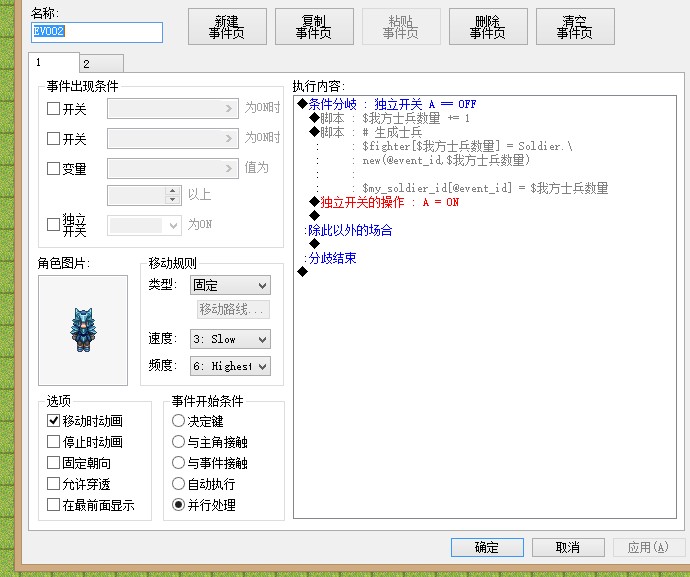Enable the first 开关 condition checkbox
The height and width of the screenshot is (577, 690).
[x=53, y=109]
